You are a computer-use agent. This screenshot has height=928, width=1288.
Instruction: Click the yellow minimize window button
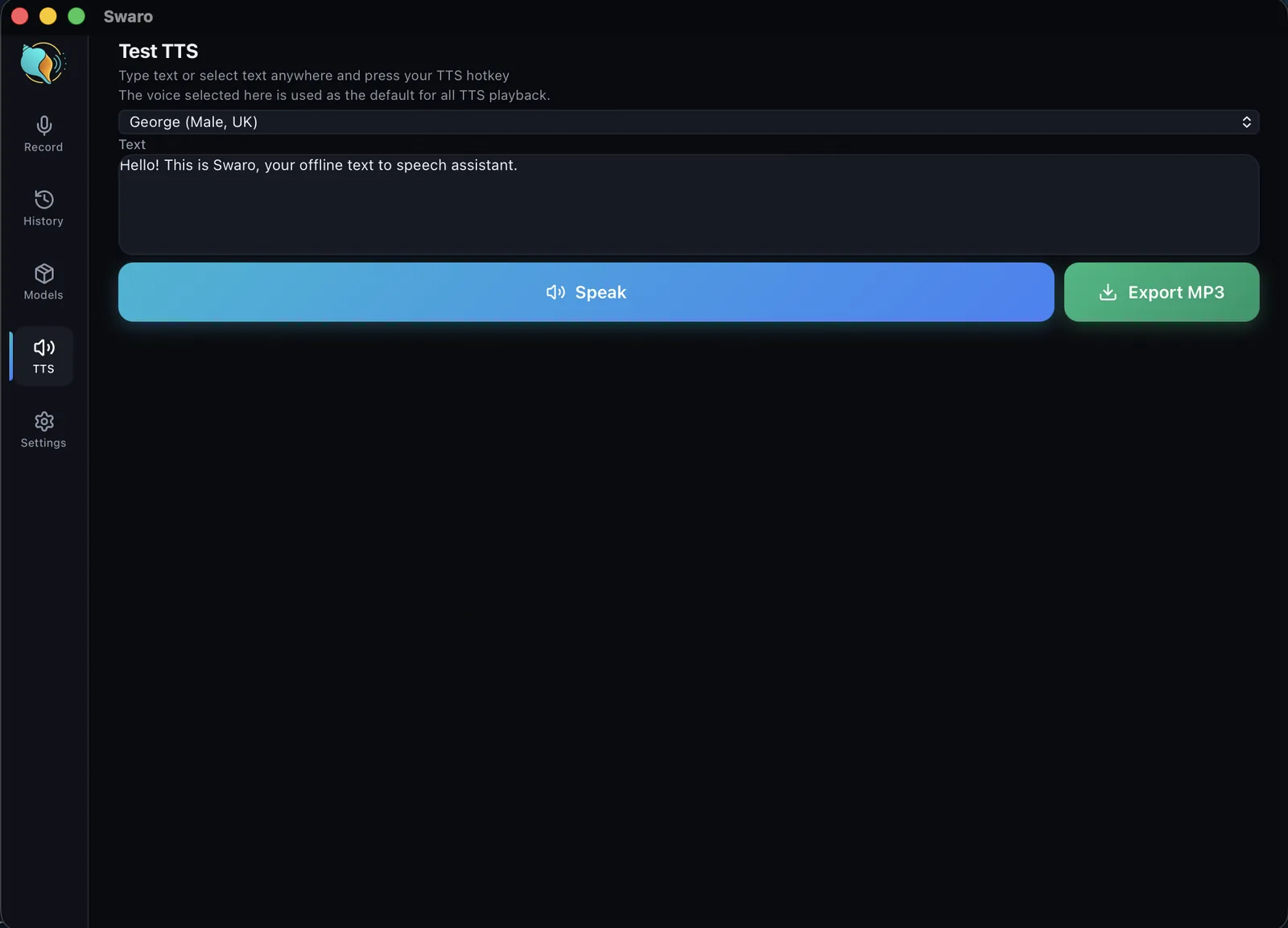click(x=48, y=16)
